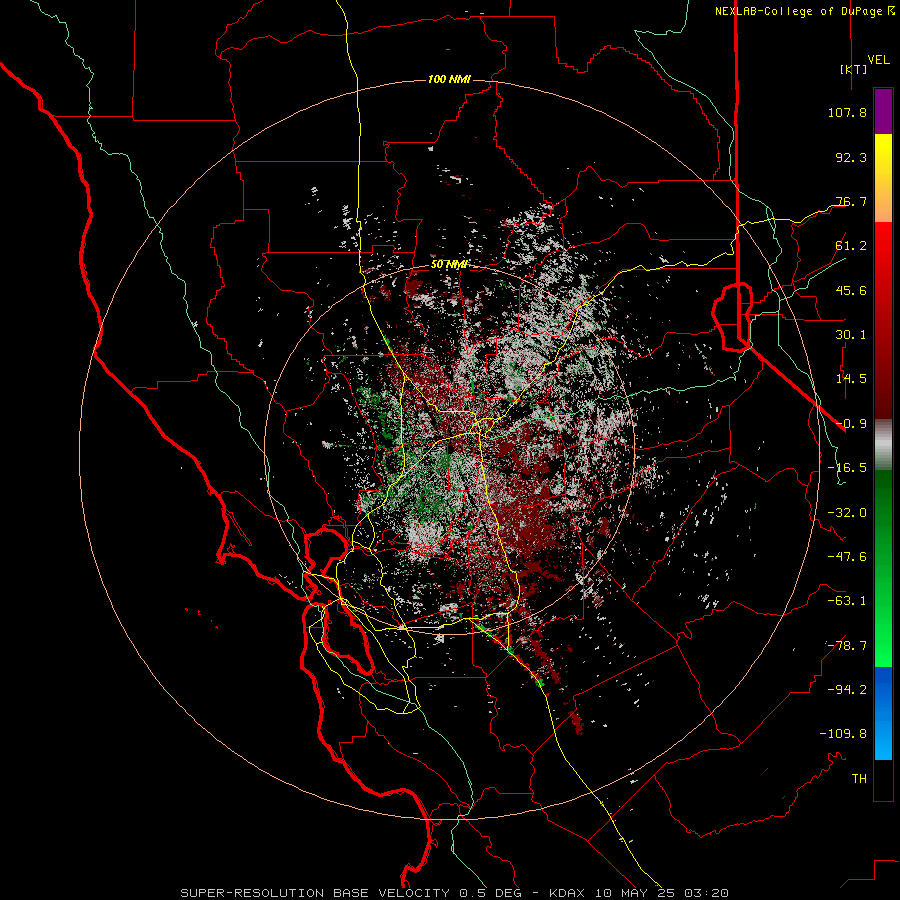Click the -94.2 legend value

pos(847,690)
